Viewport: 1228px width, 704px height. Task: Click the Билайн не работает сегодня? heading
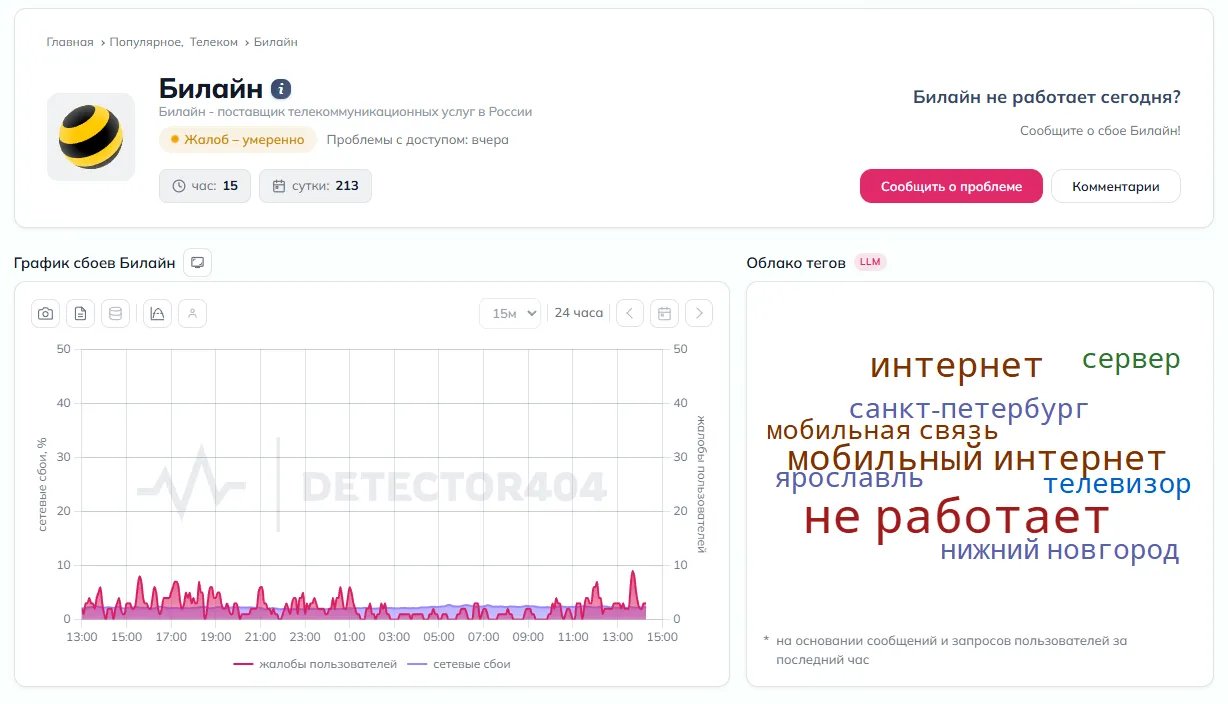coord(1047,97)
